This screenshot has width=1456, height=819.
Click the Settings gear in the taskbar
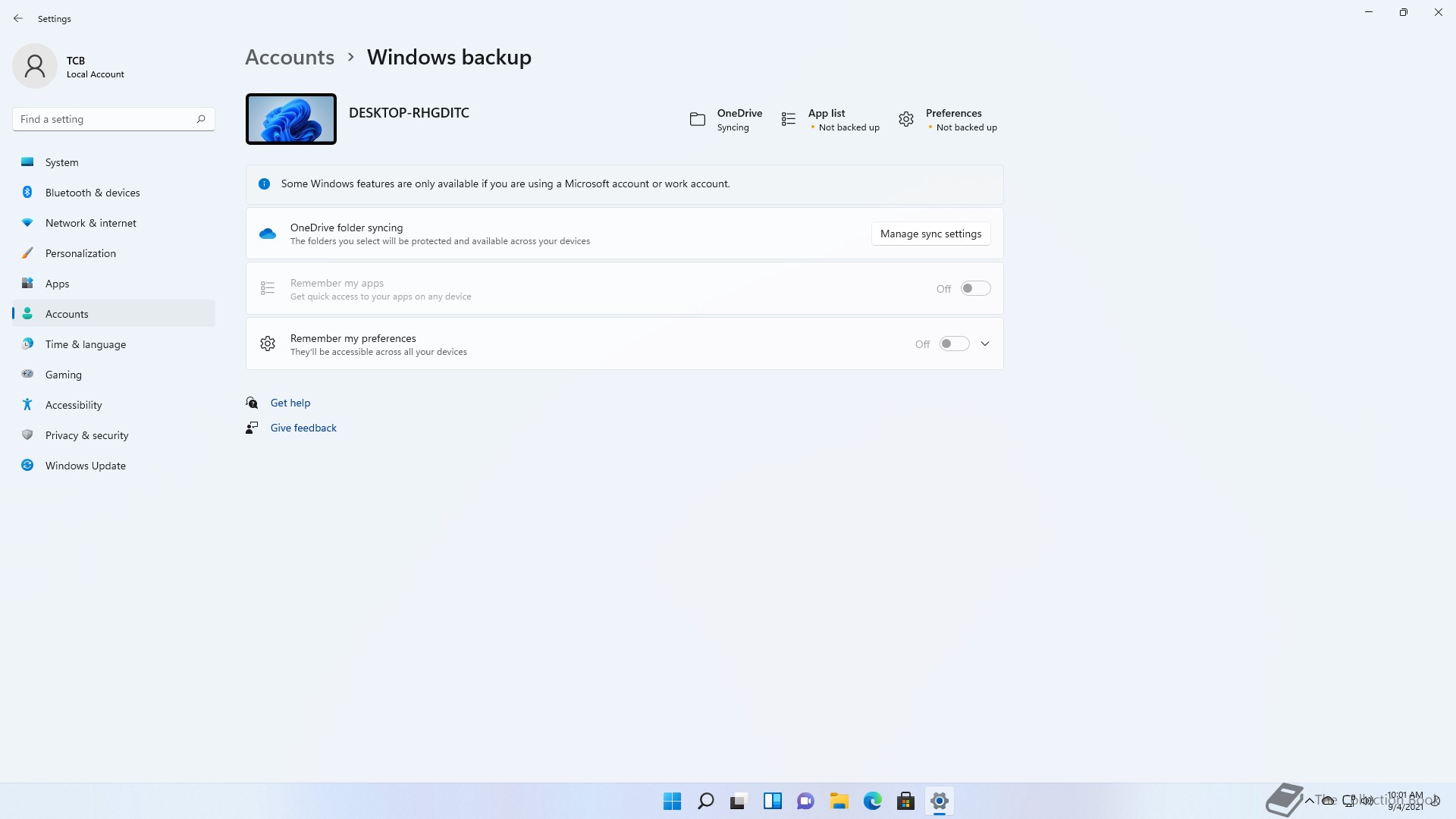point(939,801)
